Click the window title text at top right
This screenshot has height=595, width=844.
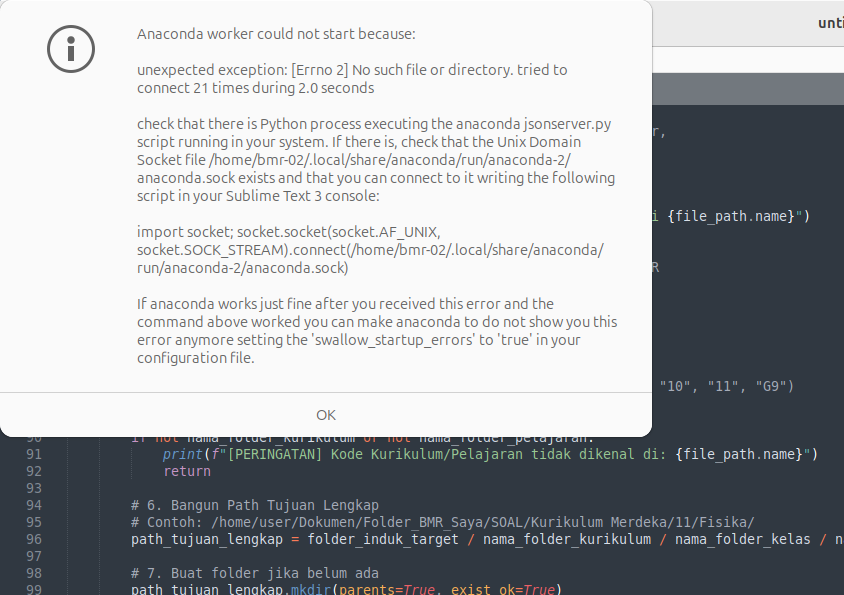tap(829, 23)
